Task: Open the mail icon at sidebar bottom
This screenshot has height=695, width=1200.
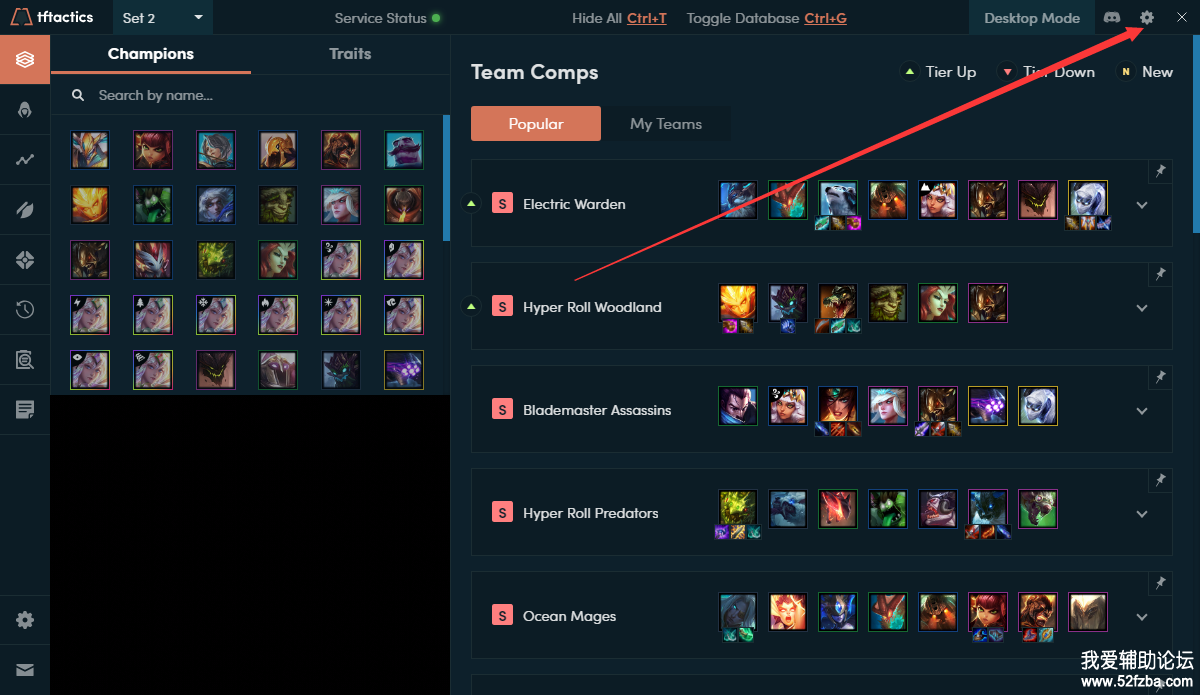Action: pyautogui.click(x=25, y=670)
